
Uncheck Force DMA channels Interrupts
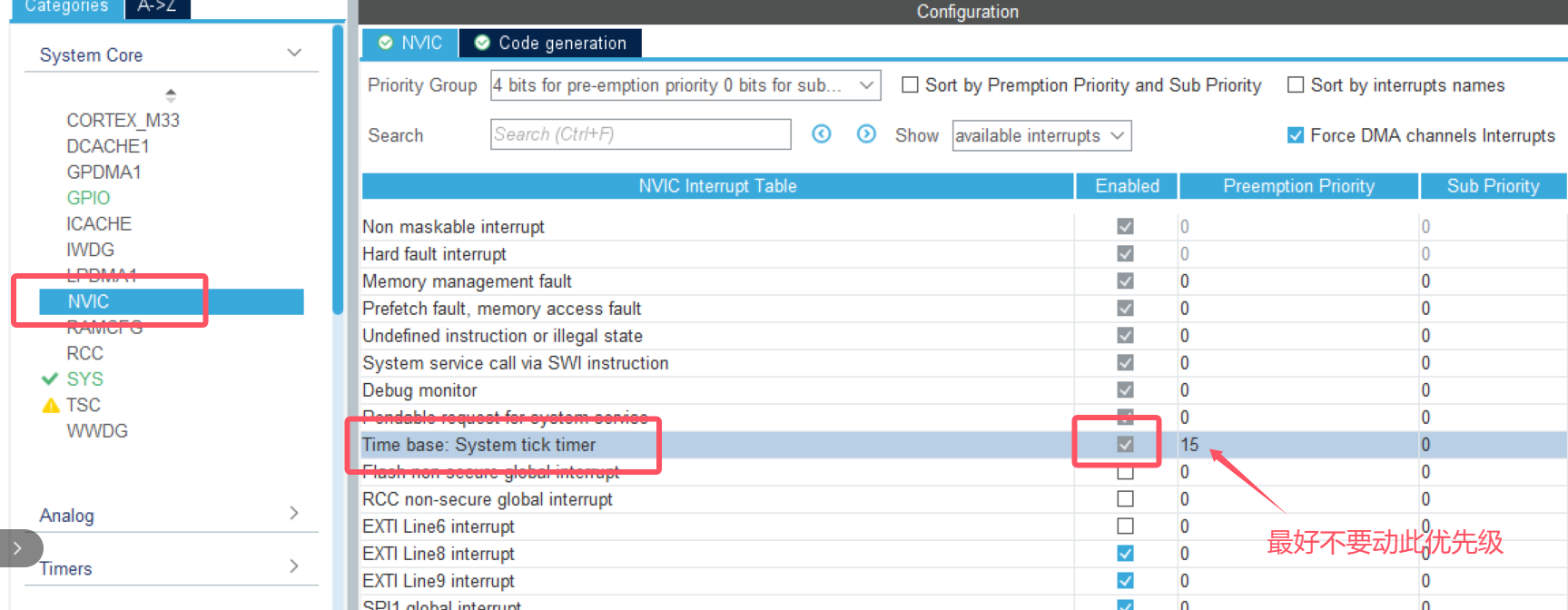[x=1296, y=135]
